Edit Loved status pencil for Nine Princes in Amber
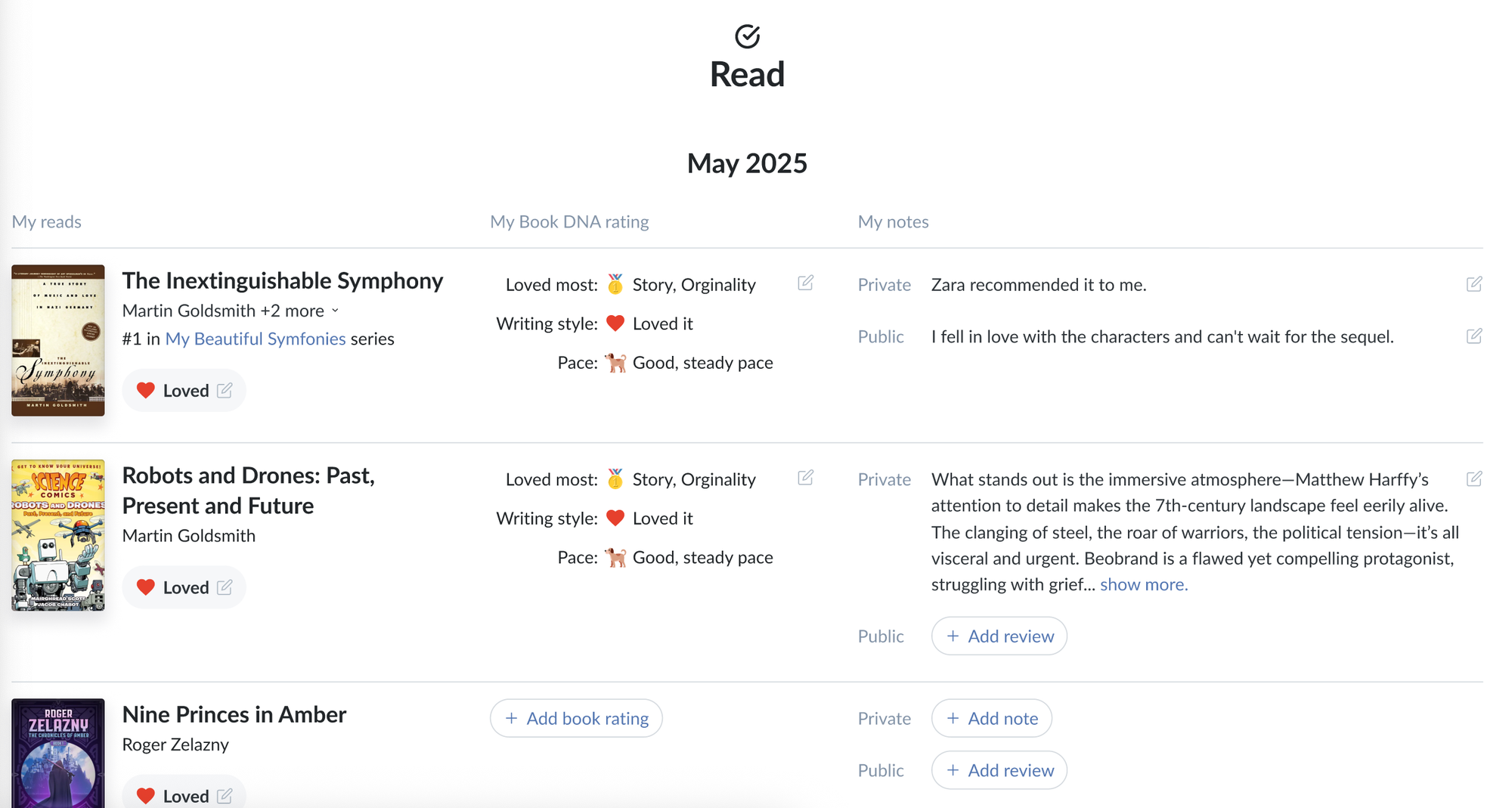This screenshot has width=1512, height=808. (225, 796)
